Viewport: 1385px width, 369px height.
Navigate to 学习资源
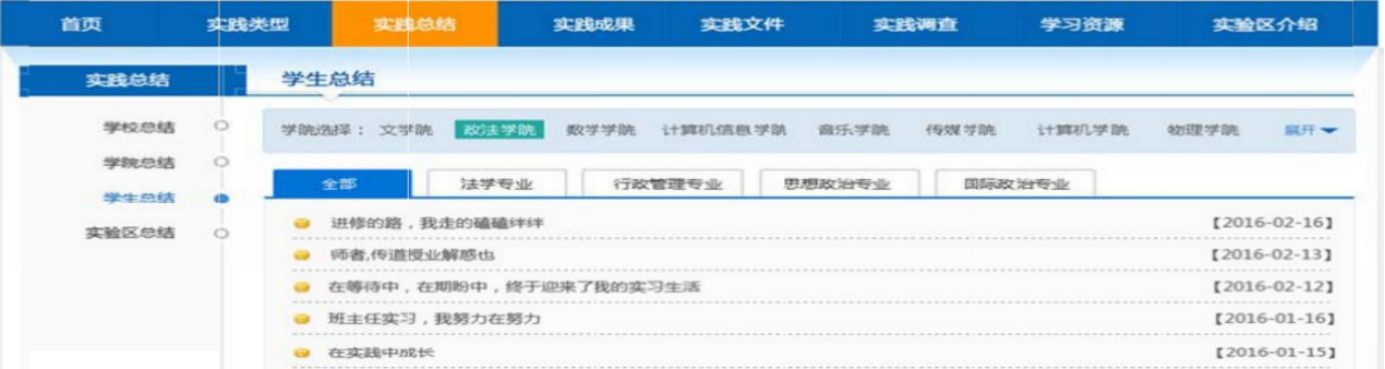coord(1081,24)
